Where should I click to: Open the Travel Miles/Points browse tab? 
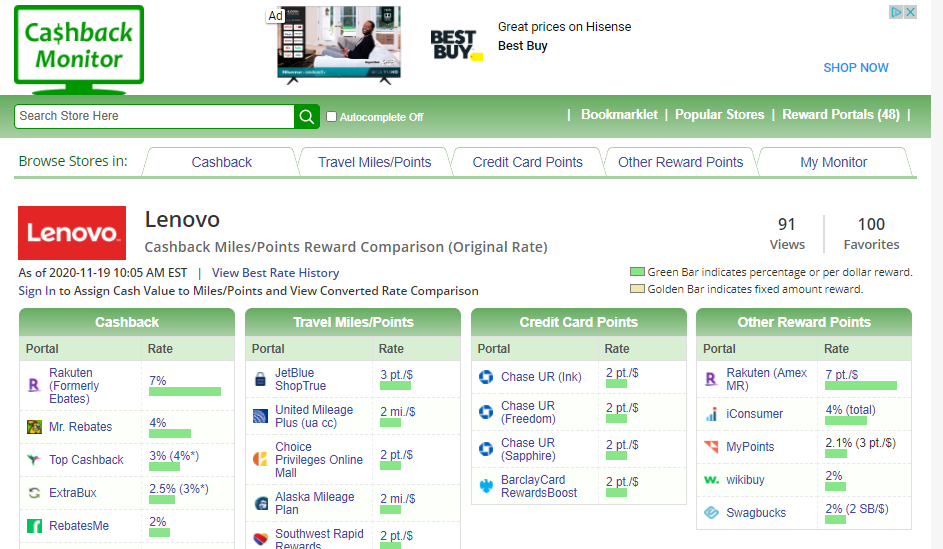[375, 162]
